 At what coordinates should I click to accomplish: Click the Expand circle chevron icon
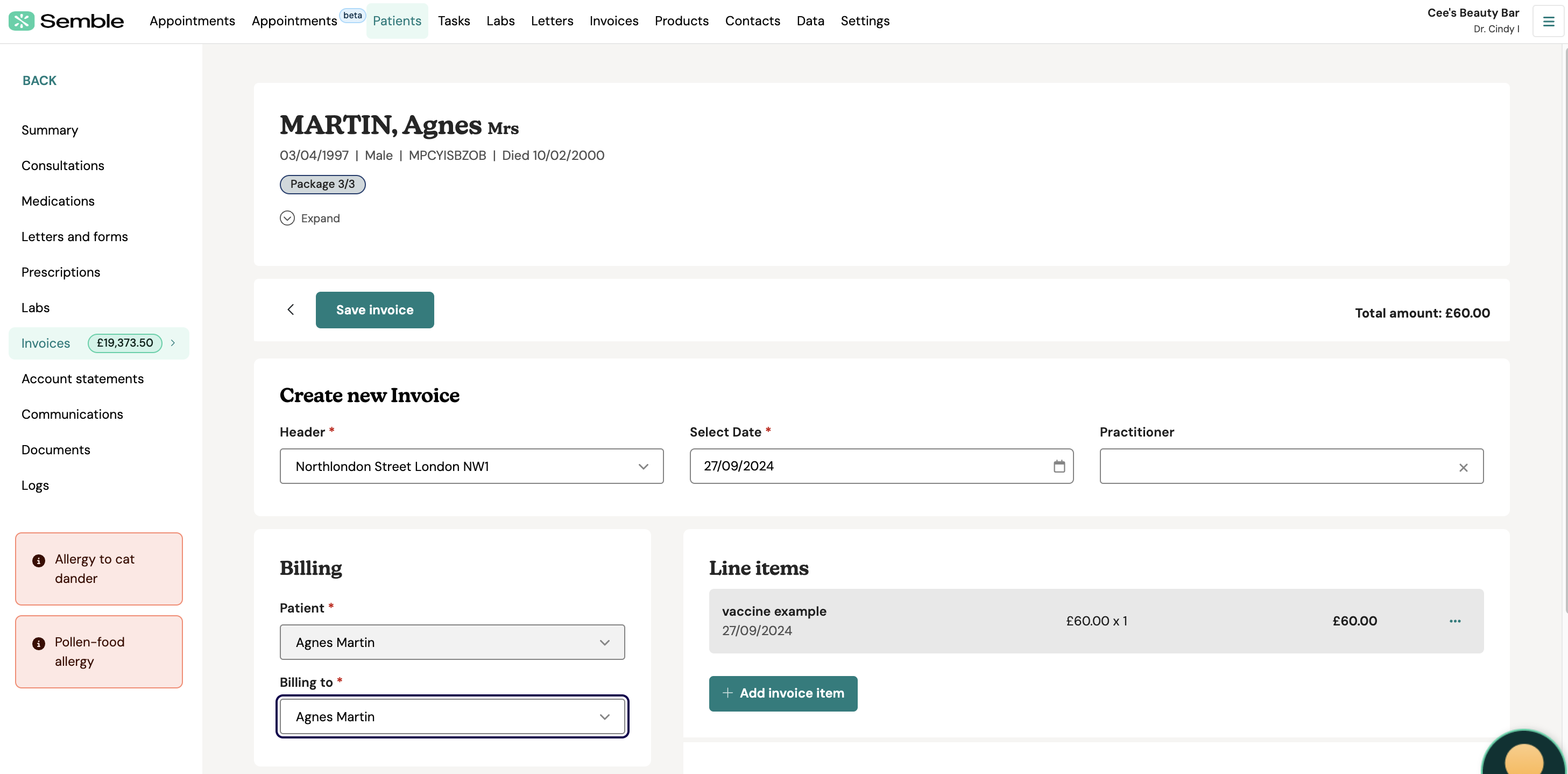pyautogui.click(x=287, y=218)
